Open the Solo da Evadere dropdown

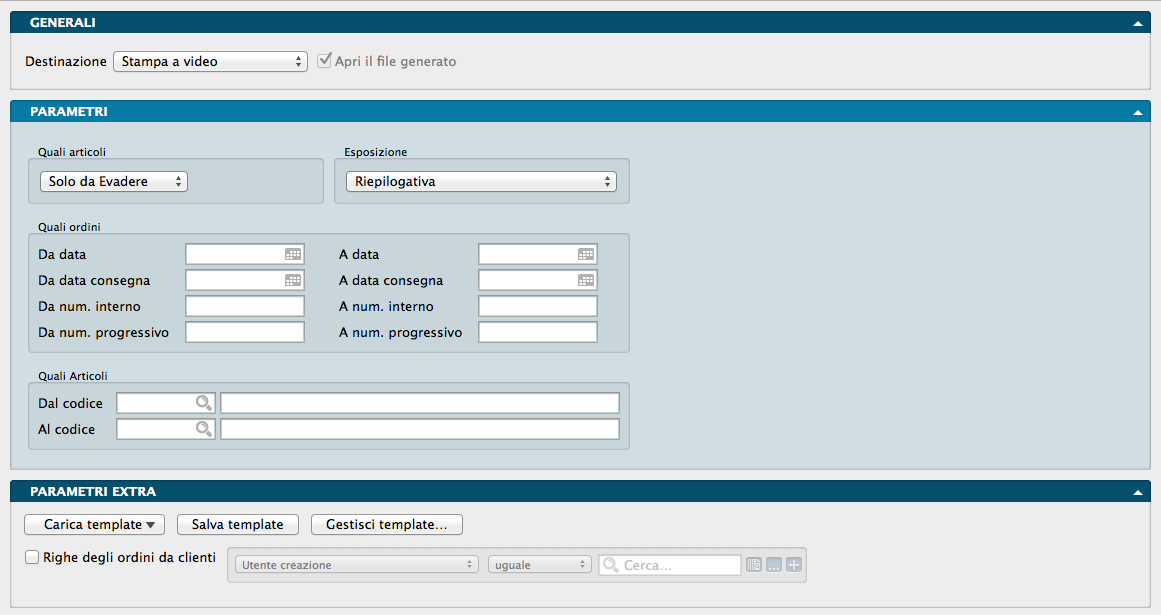(114, 182)
